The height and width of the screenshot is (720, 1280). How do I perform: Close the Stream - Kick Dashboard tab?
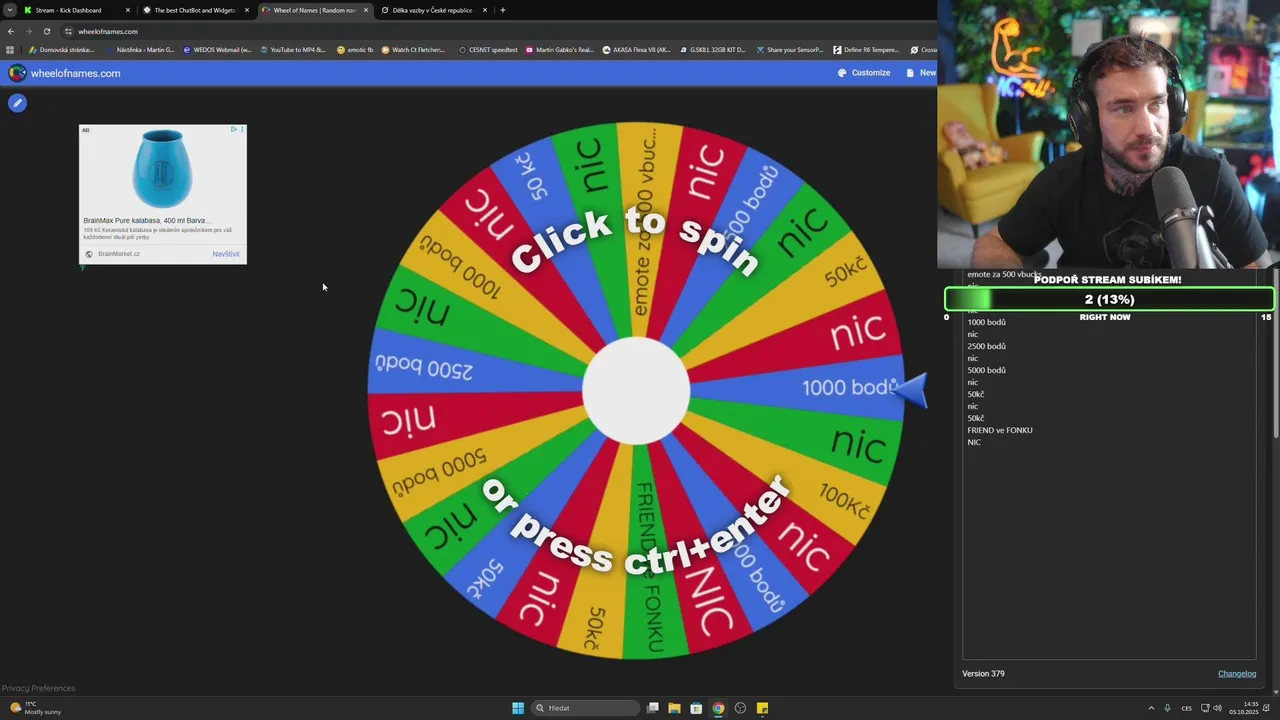[x=128, y=10]
